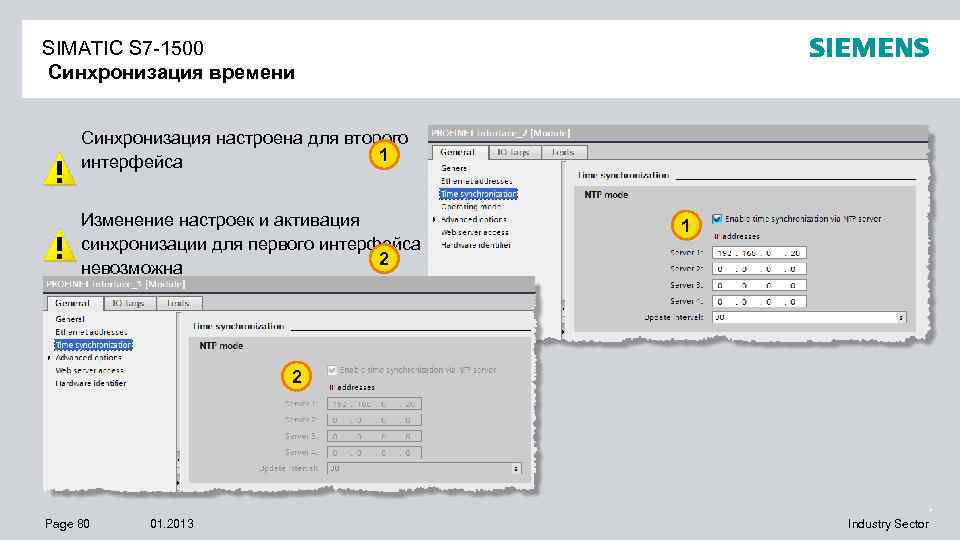Click the PROFINET interface_1 [Module] title bar

(x=289, y=284)
